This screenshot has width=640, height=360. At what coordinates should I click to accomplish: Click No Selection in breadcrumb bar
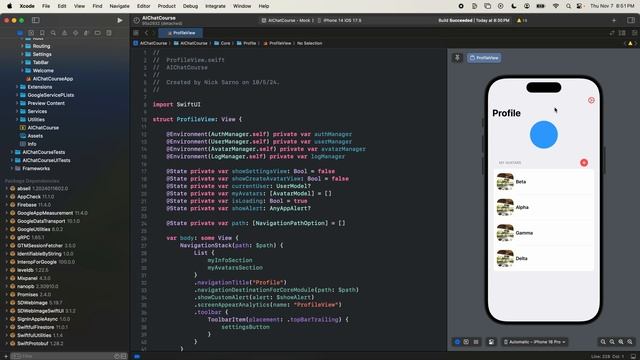click(309, 43)
